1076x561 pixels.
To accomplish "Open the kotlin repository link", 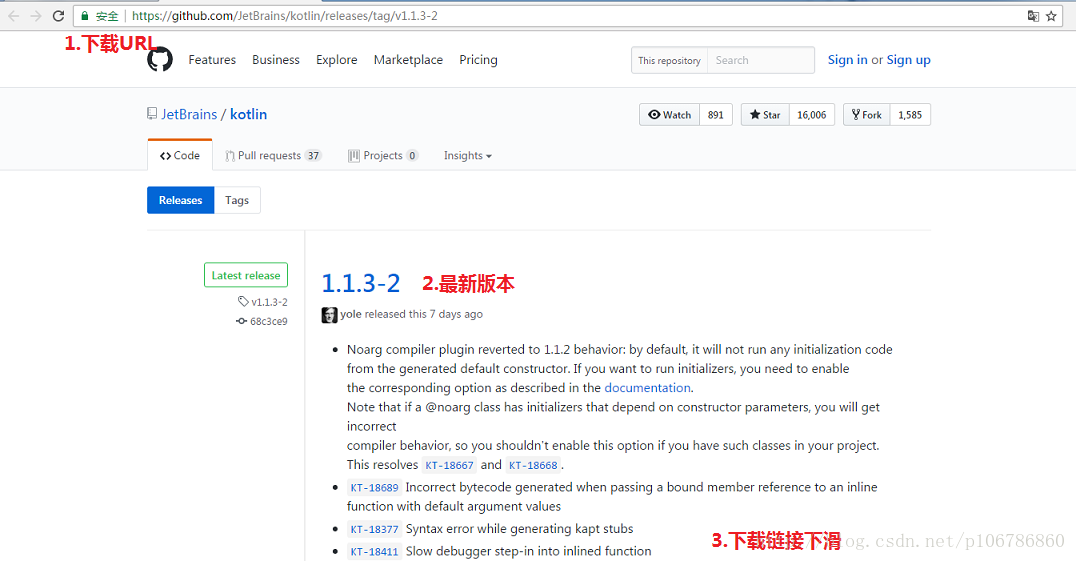I will (x=248, y=115).
